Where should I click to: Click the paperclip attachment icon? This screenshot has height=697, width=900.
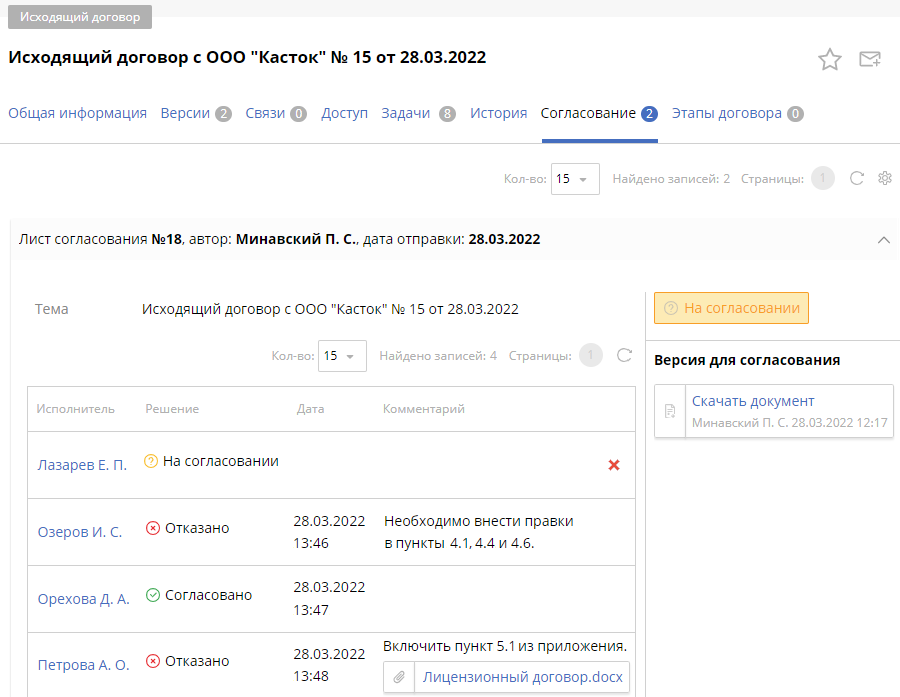pos(399,677)
